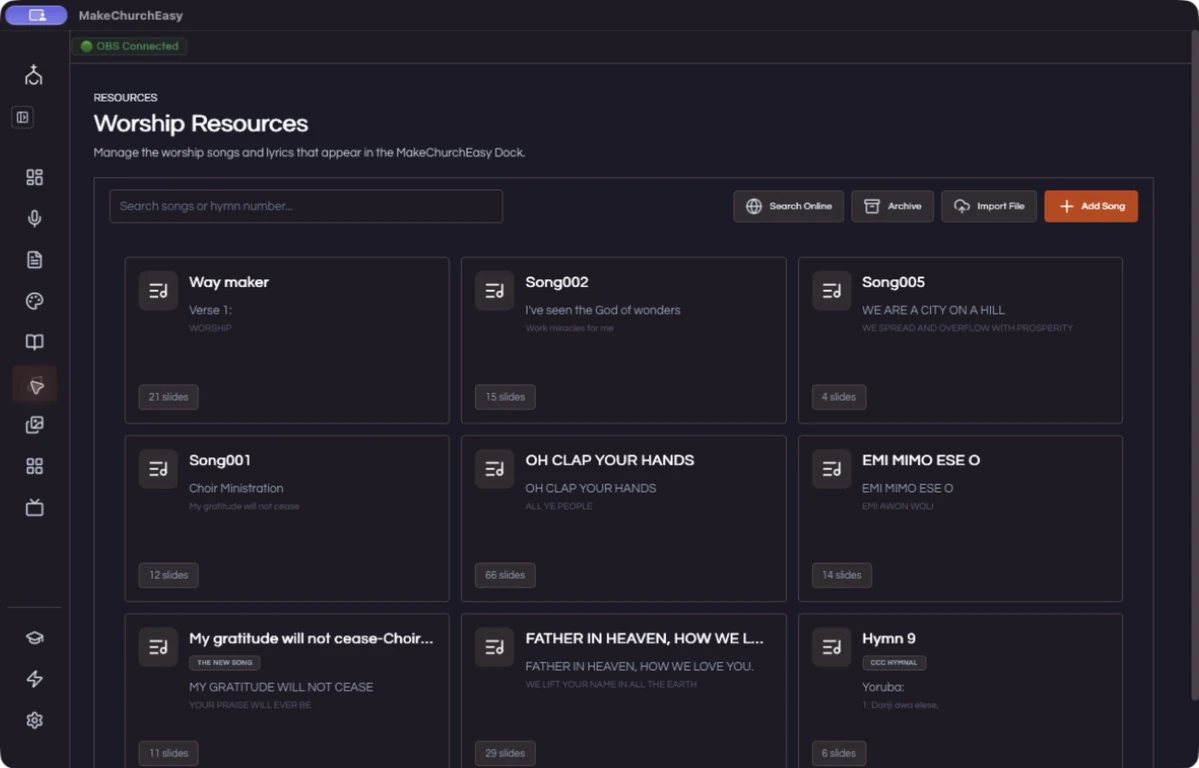This screenshot has height=768, width=1199.
Task: Open the OH CLAP YOUR HANDS card title
Action: [x=609, y=460]
